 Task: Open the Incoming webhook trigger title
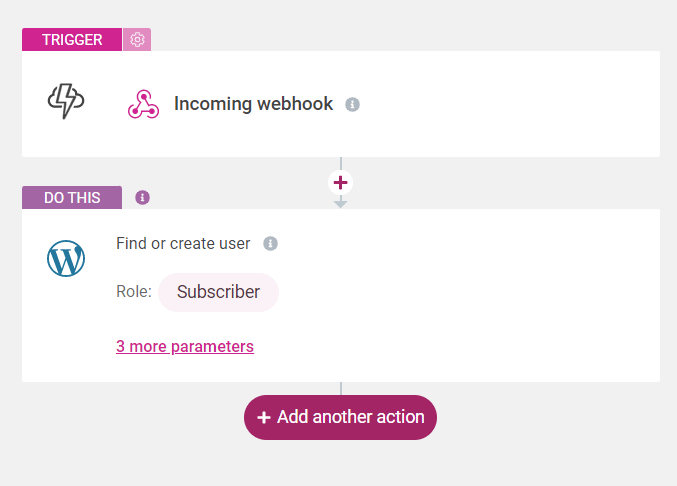tap(253, 104)
